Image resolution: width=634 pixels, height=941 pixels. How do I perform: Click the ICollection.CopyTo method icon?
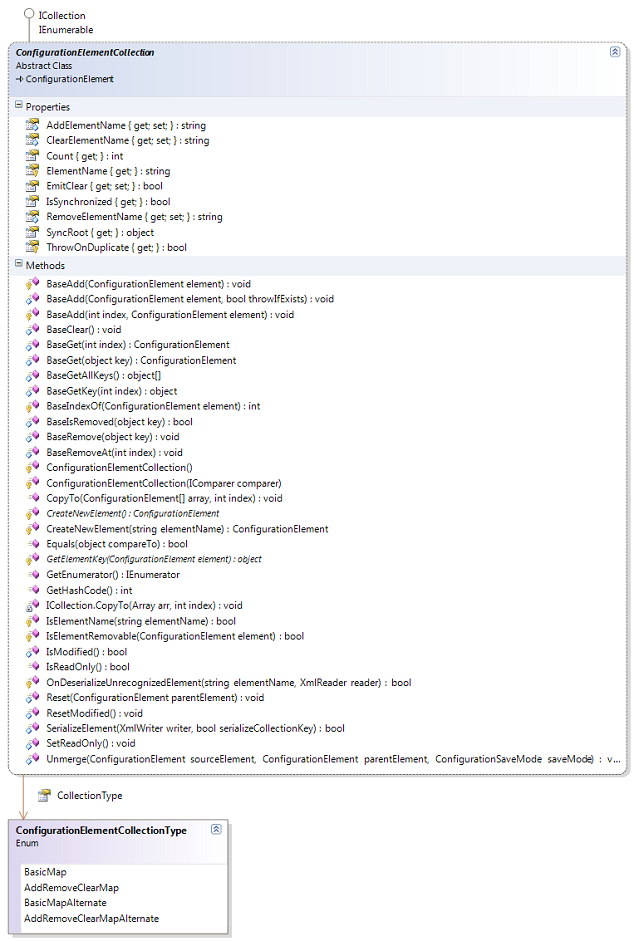click(32, 605)
